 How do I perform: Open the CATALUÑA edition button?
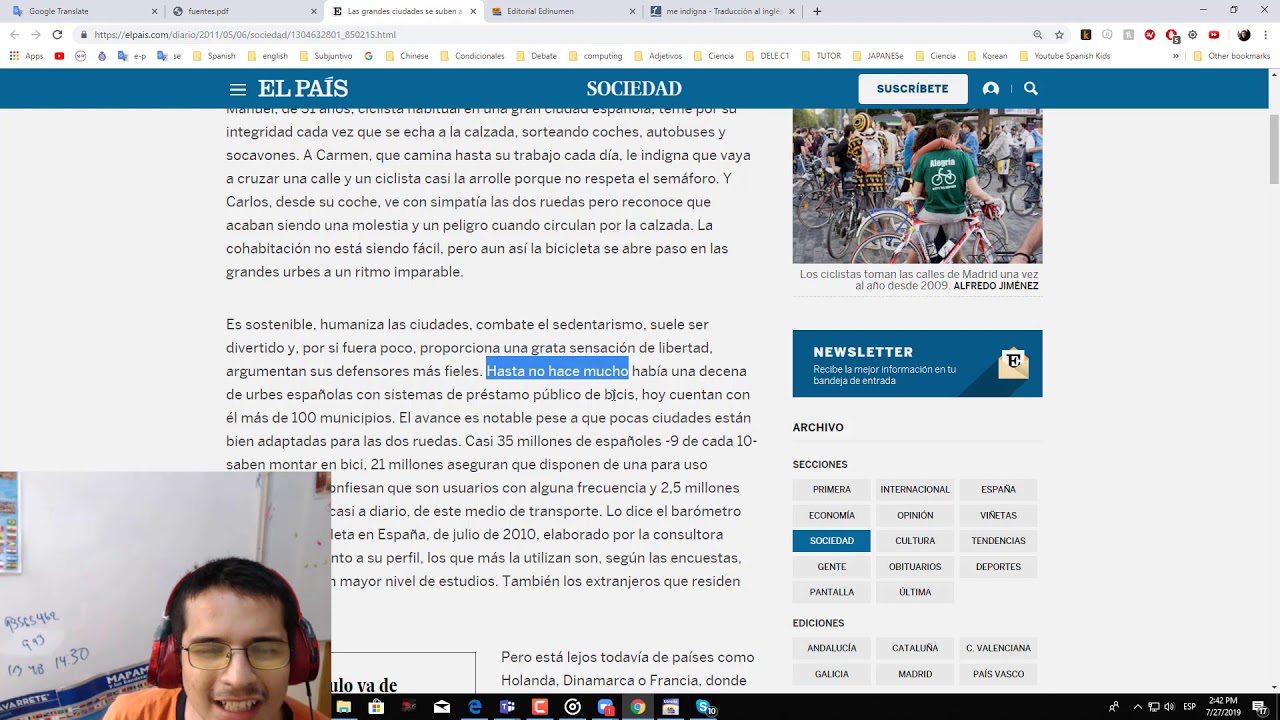[915, 648]
